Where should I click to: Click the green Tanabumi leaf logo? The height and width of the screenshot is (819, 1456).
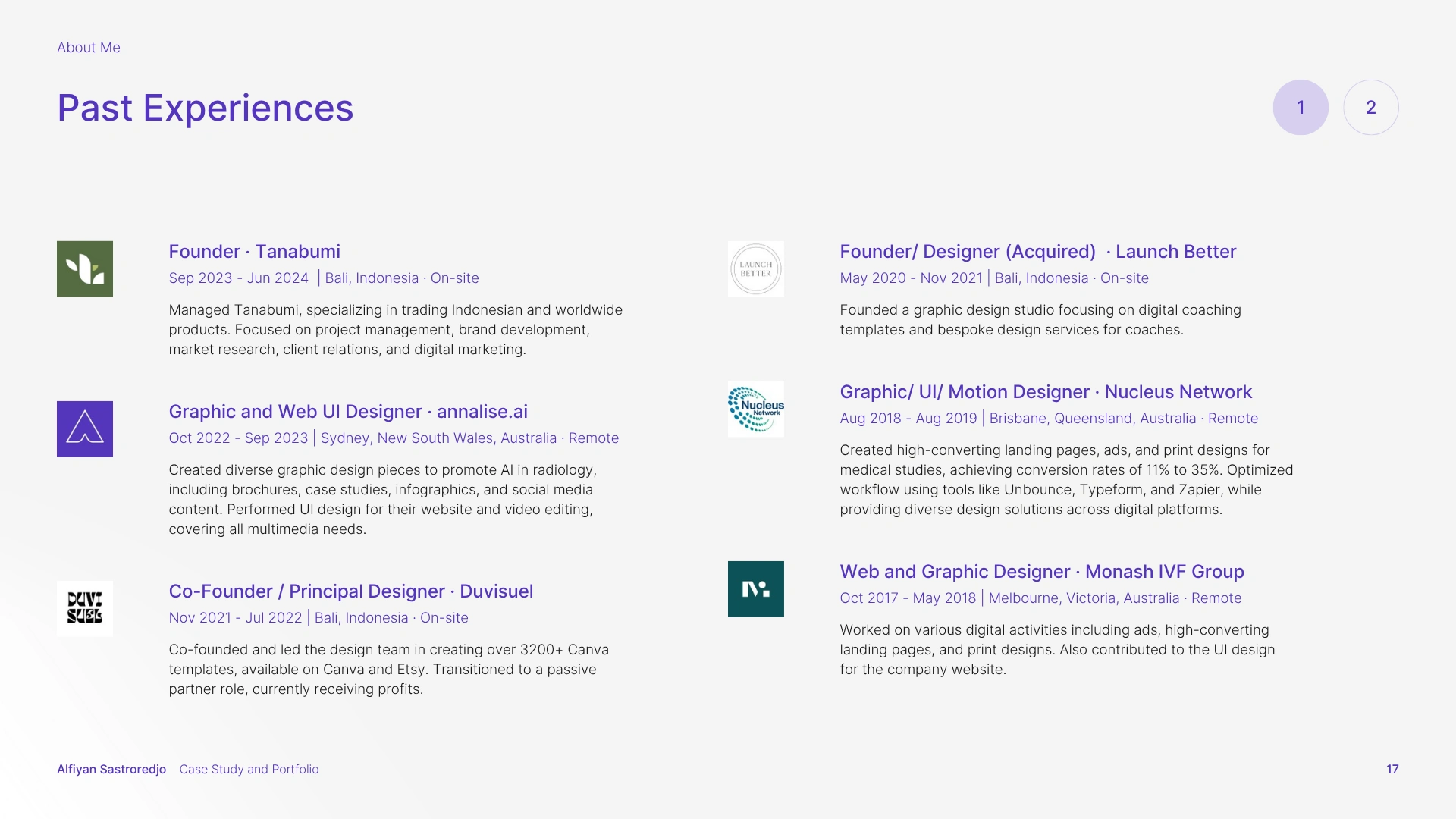[85, 269]
